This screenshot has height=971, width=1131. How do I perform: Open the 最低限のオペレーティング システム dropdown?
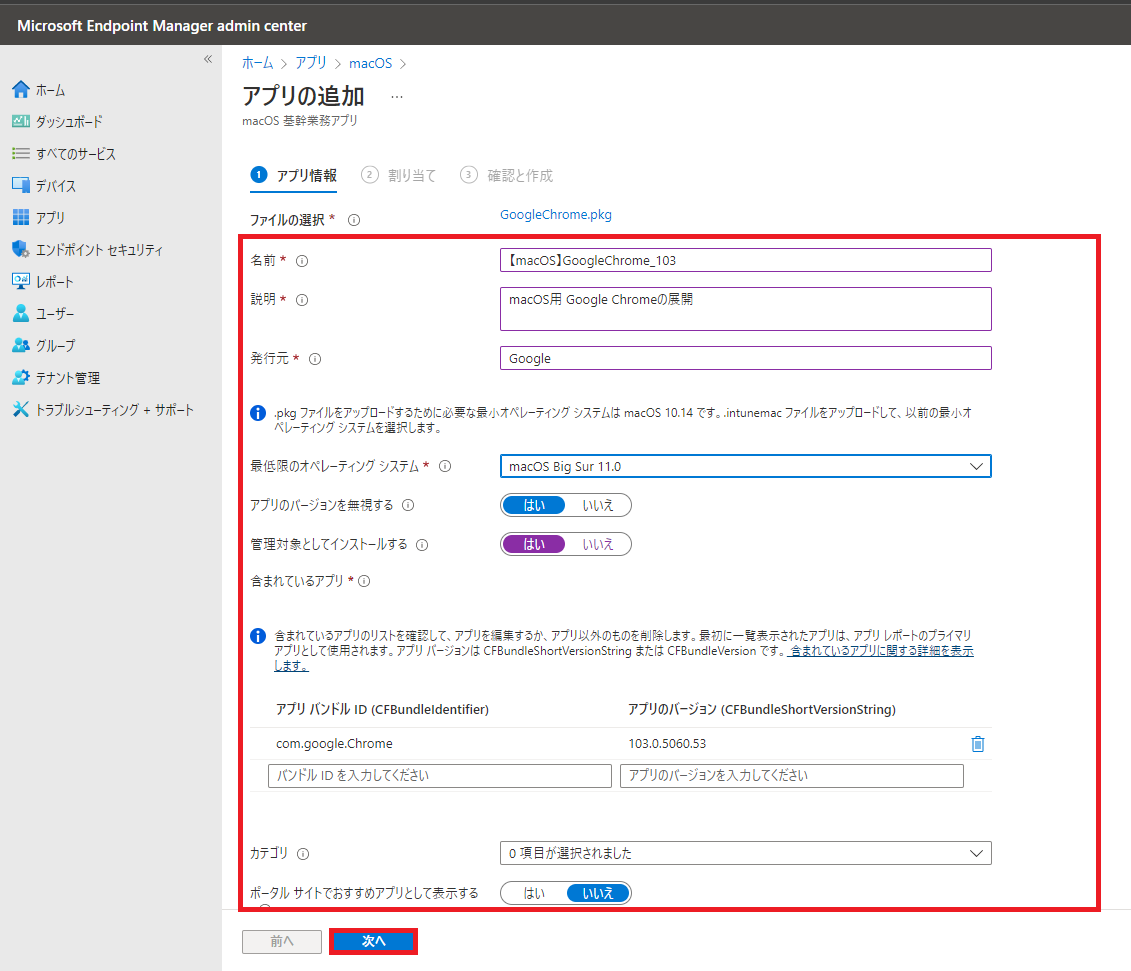point(746,466)
